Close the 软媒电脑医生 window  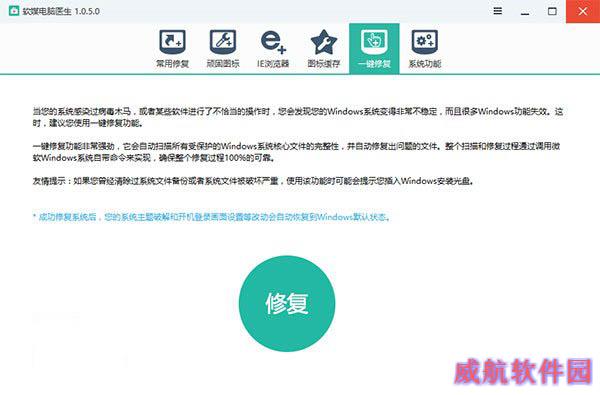[x=583, y=11]
